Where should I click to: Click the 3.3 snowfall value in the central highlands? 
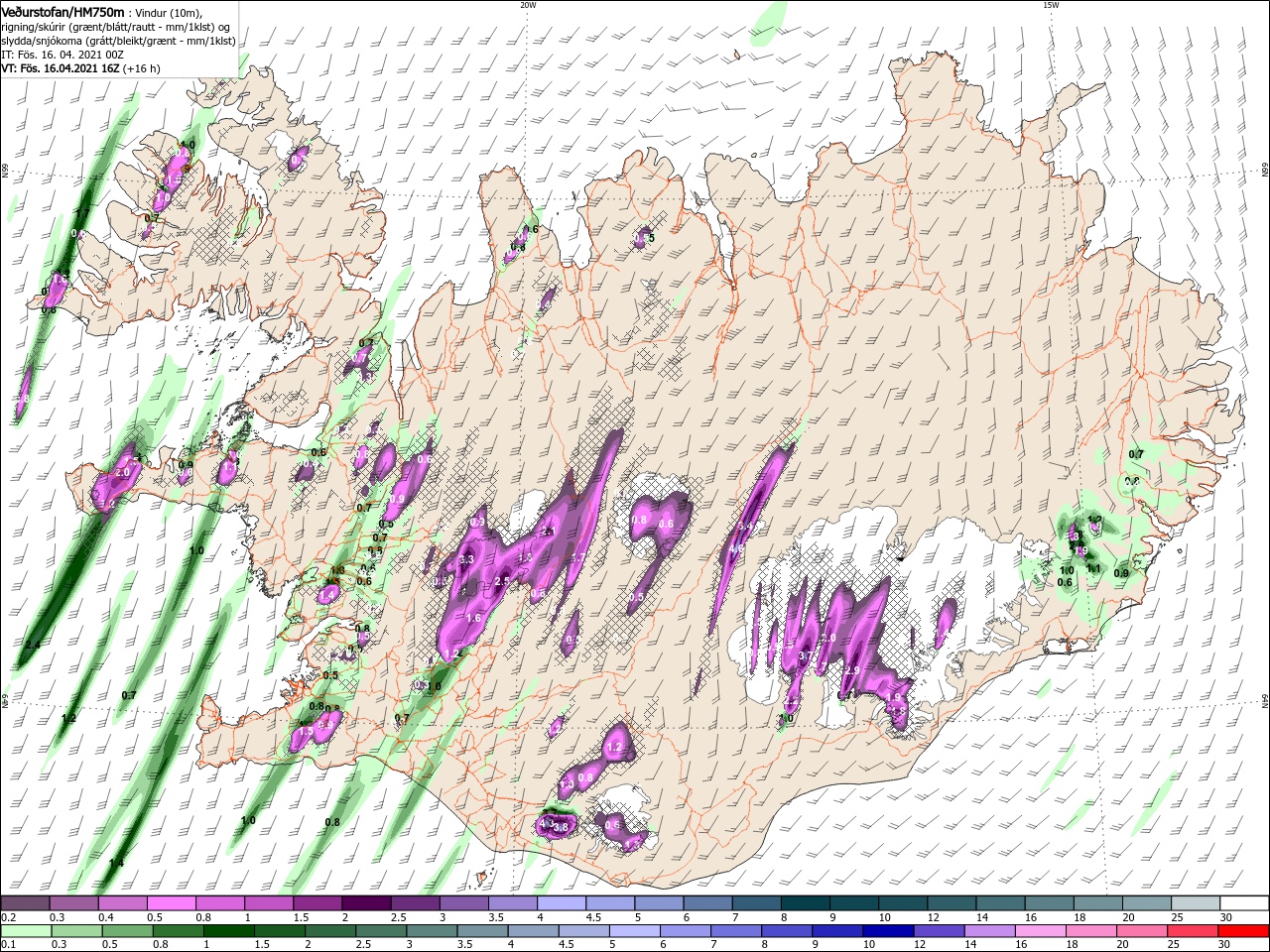(468, 560)
